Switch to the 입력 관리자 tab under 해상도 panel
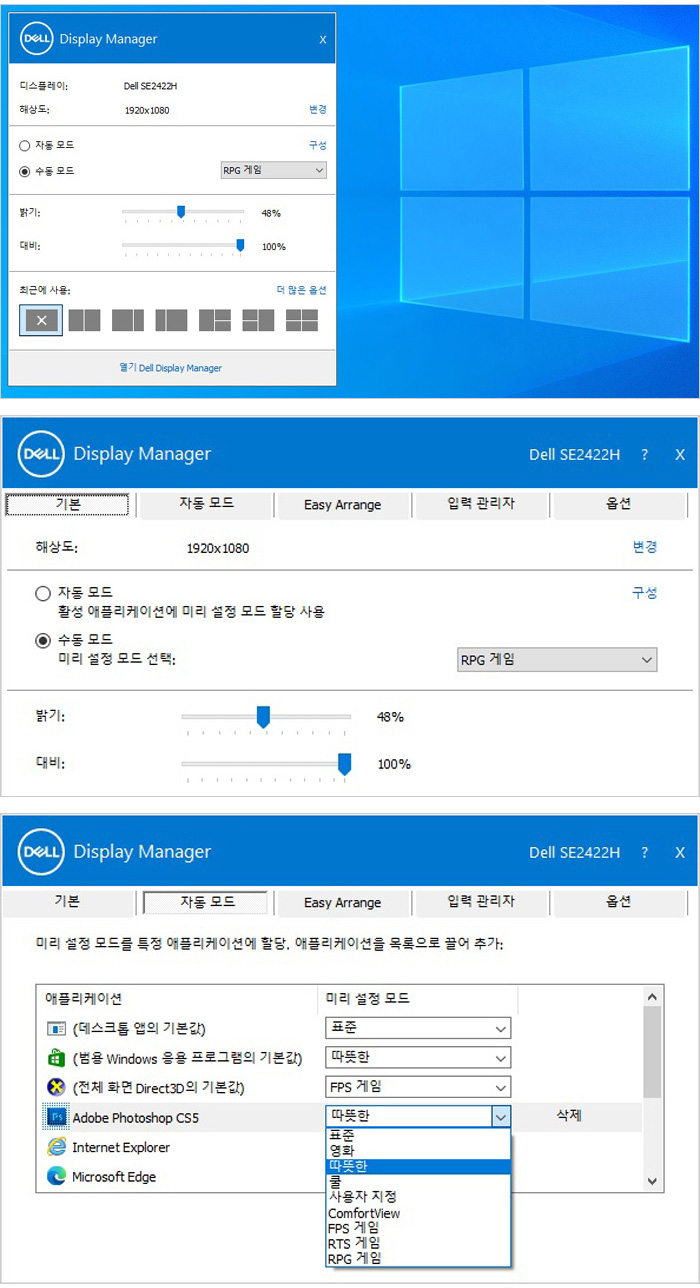This screenshot has height=1288, width=700. pos(481,504)
